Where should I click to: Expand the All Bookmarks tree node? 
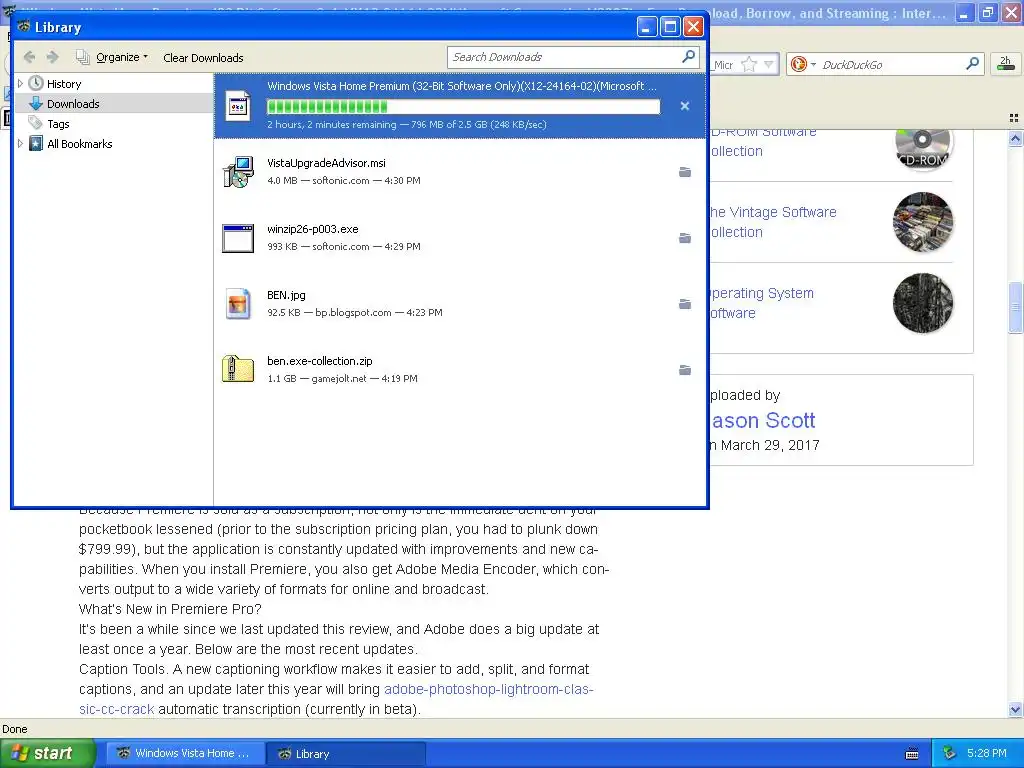[20, 144]
